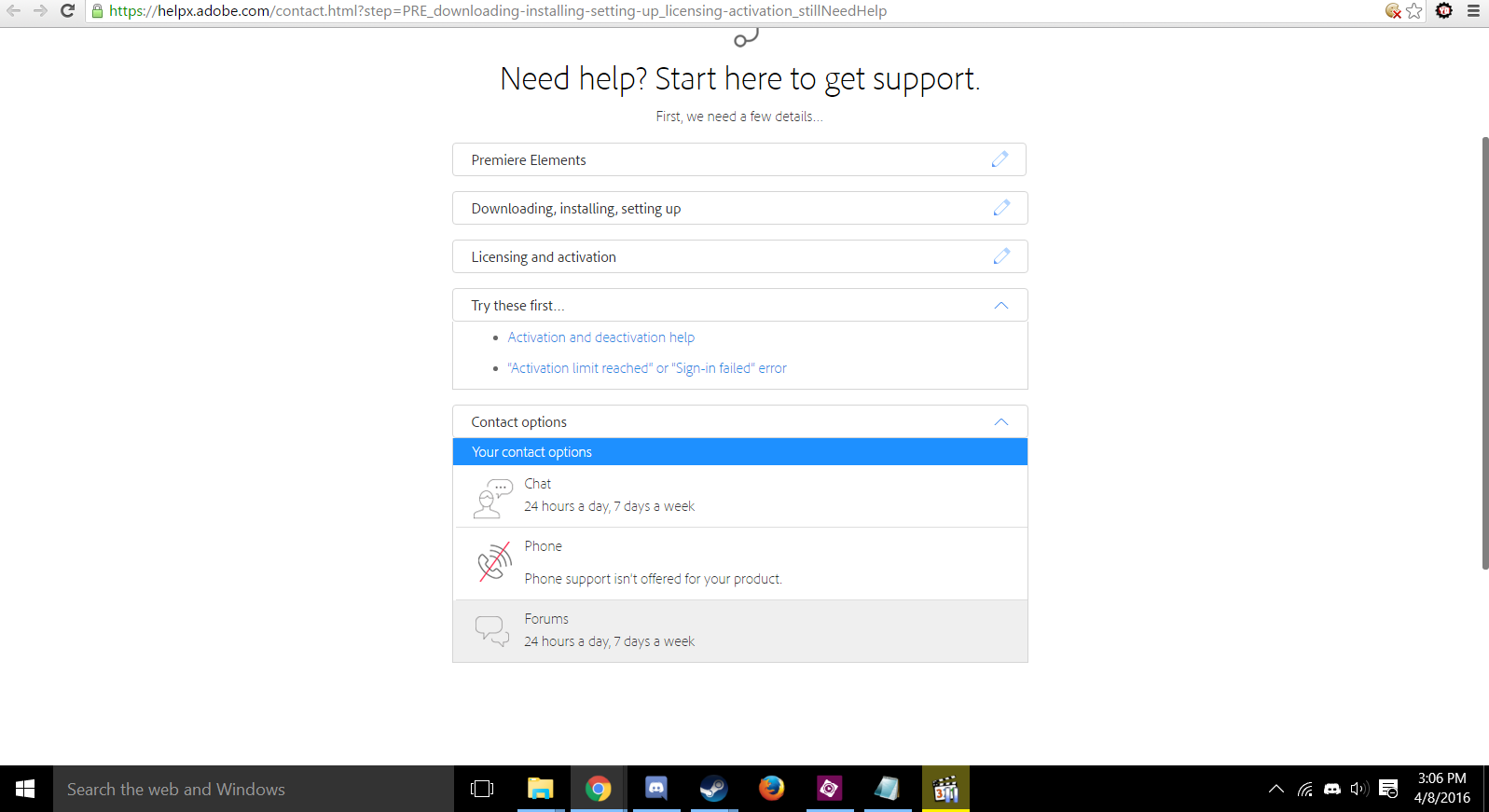The image size is (1489, 812).
Task: Click the Need help? Start here heading
Action: coord(739,78)
